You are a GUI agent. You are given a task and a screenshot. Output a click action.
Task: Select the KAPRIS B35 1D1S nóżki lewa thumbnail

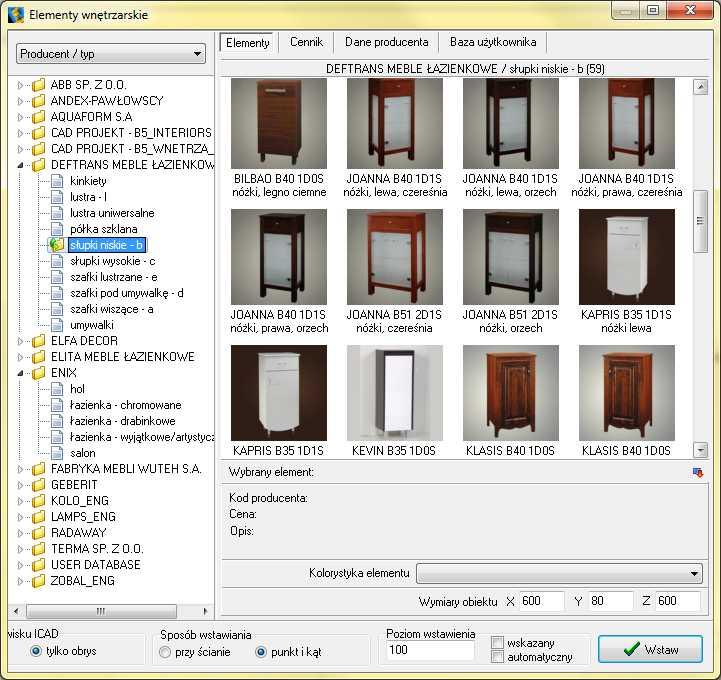click(x=626, y=257)
